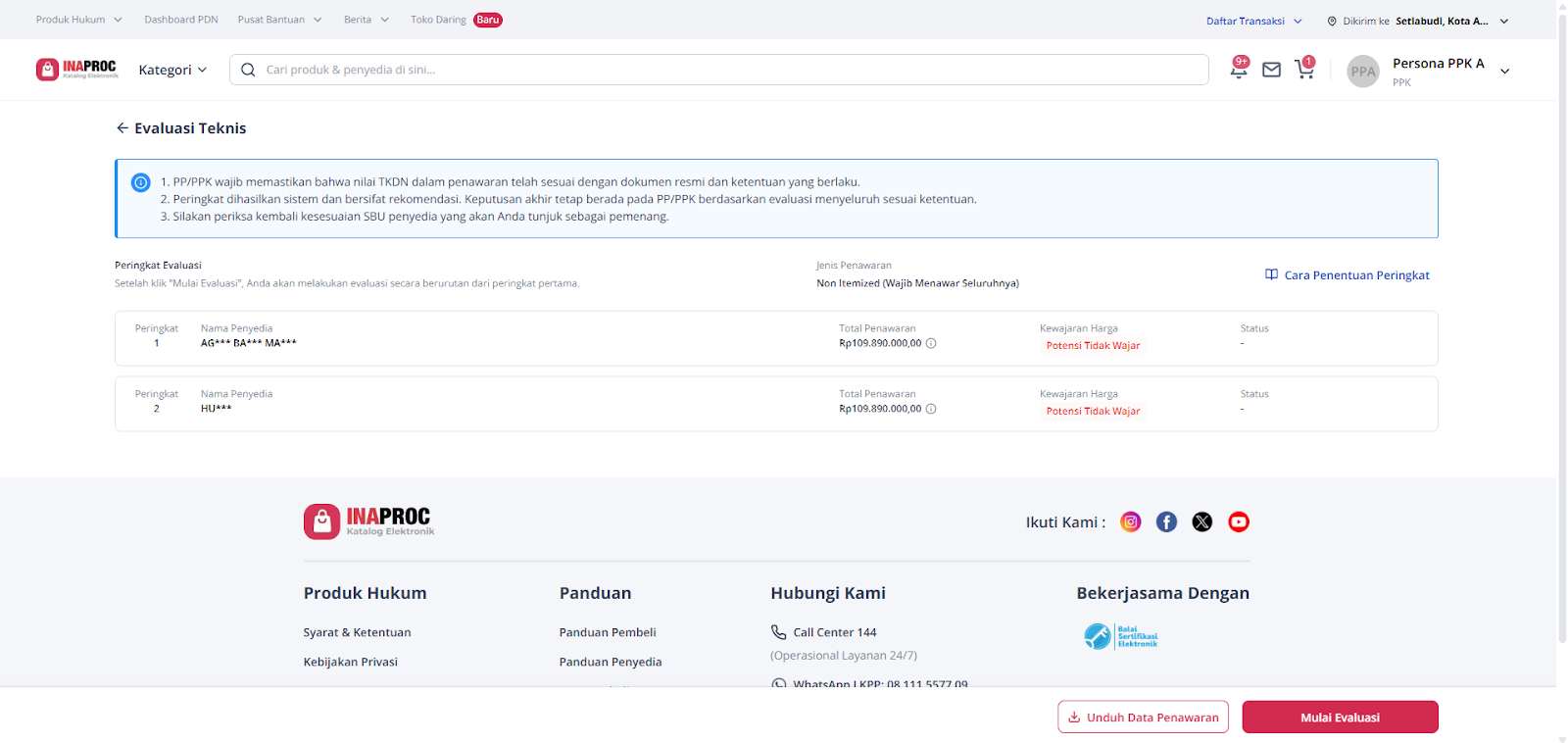This screenshot has height=743, width=1568.
Task: Expand the Berita menu
Action: tap(367, 20)
